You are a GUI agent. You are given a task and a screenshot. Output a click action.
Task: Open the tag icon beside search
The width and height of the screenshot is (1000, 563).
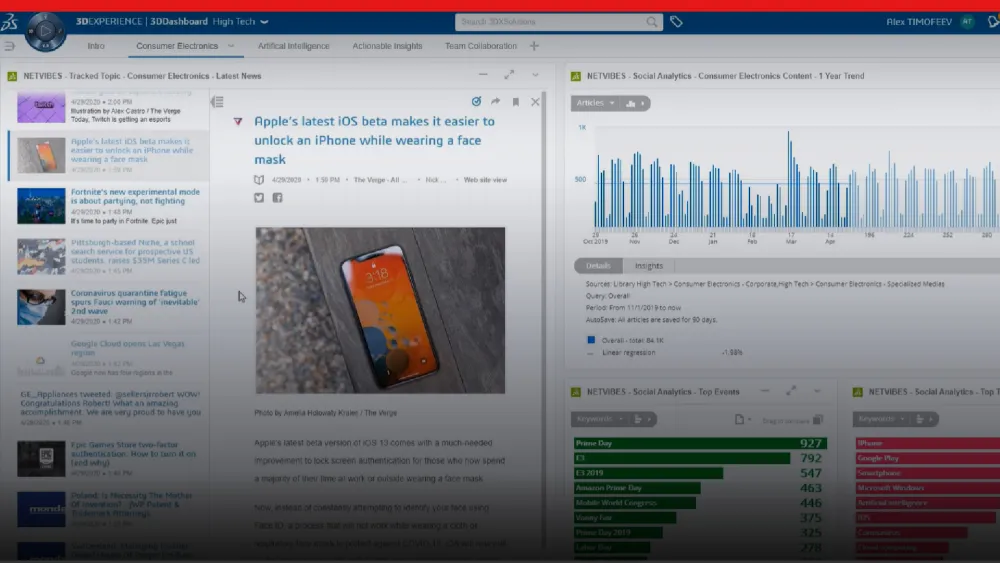[677, 22]
